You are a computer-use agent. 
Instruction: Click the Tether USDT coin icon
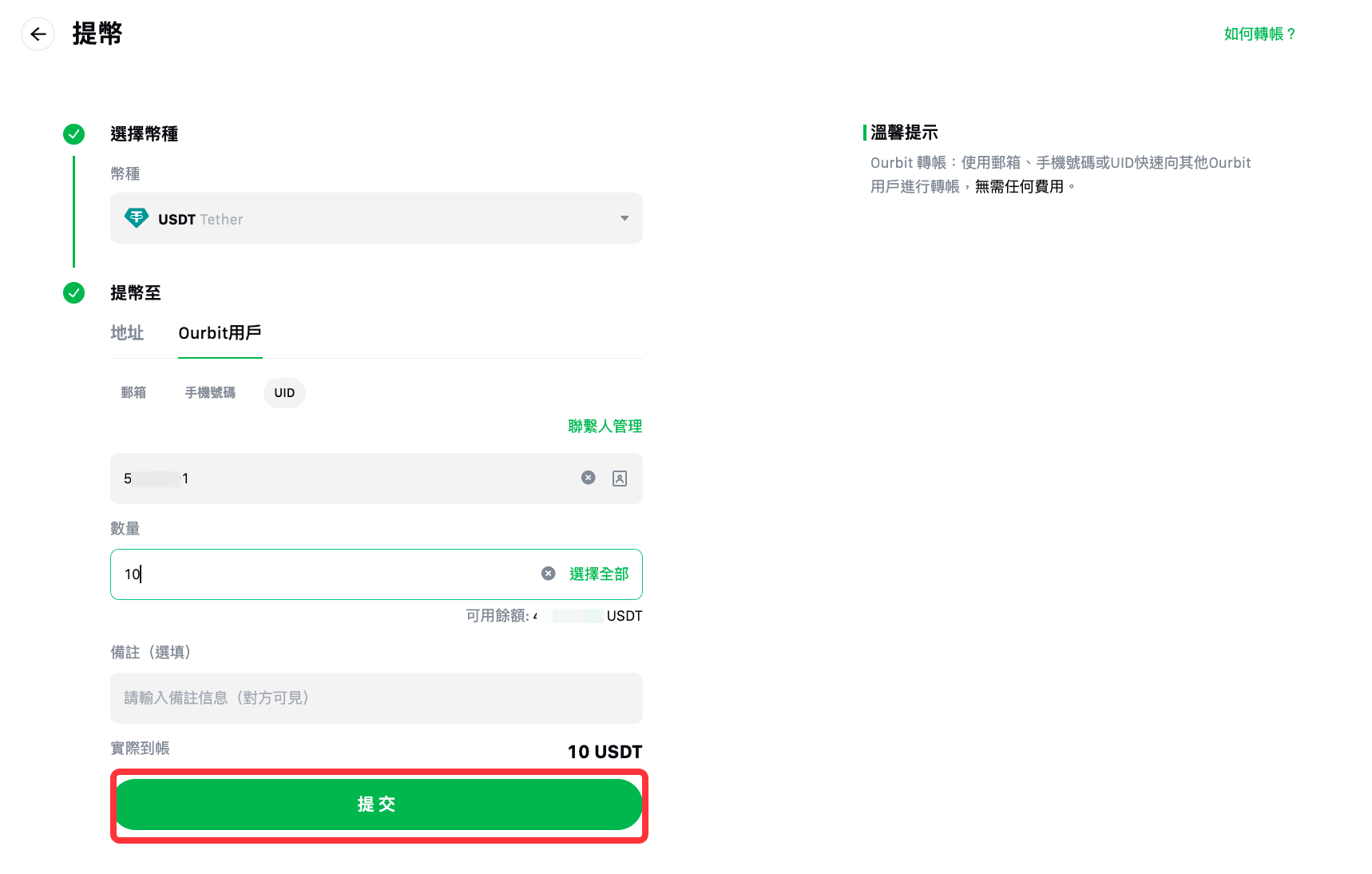click(x=137, y=218)
